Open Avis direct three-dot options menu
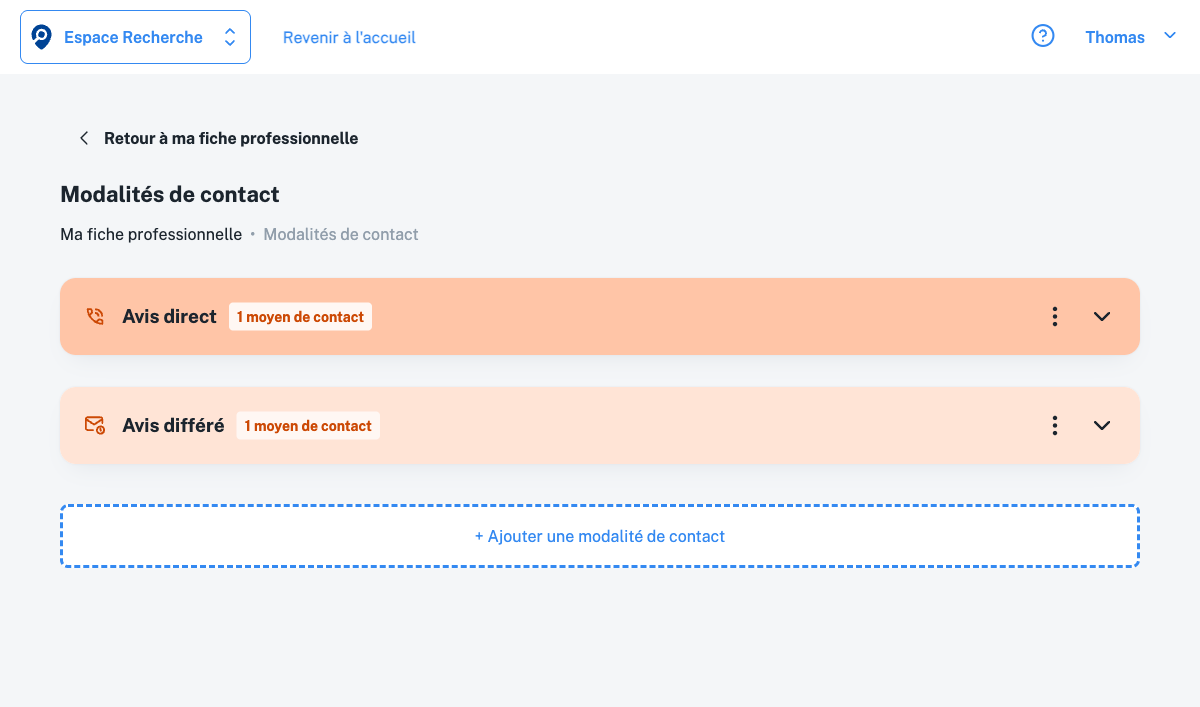This screenshot has width=1200, height=707. tap(1055, 316)
